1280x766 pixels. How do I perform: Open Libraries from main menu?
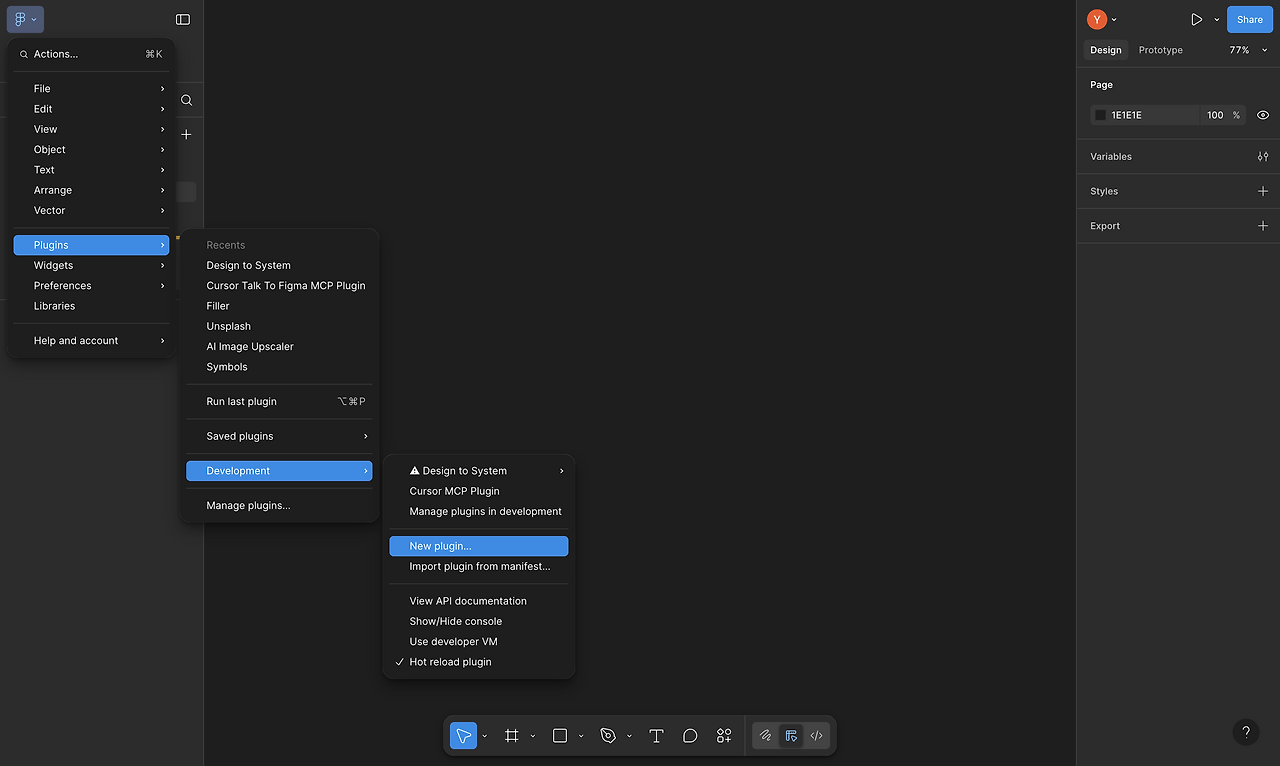(x=91, y=306)
